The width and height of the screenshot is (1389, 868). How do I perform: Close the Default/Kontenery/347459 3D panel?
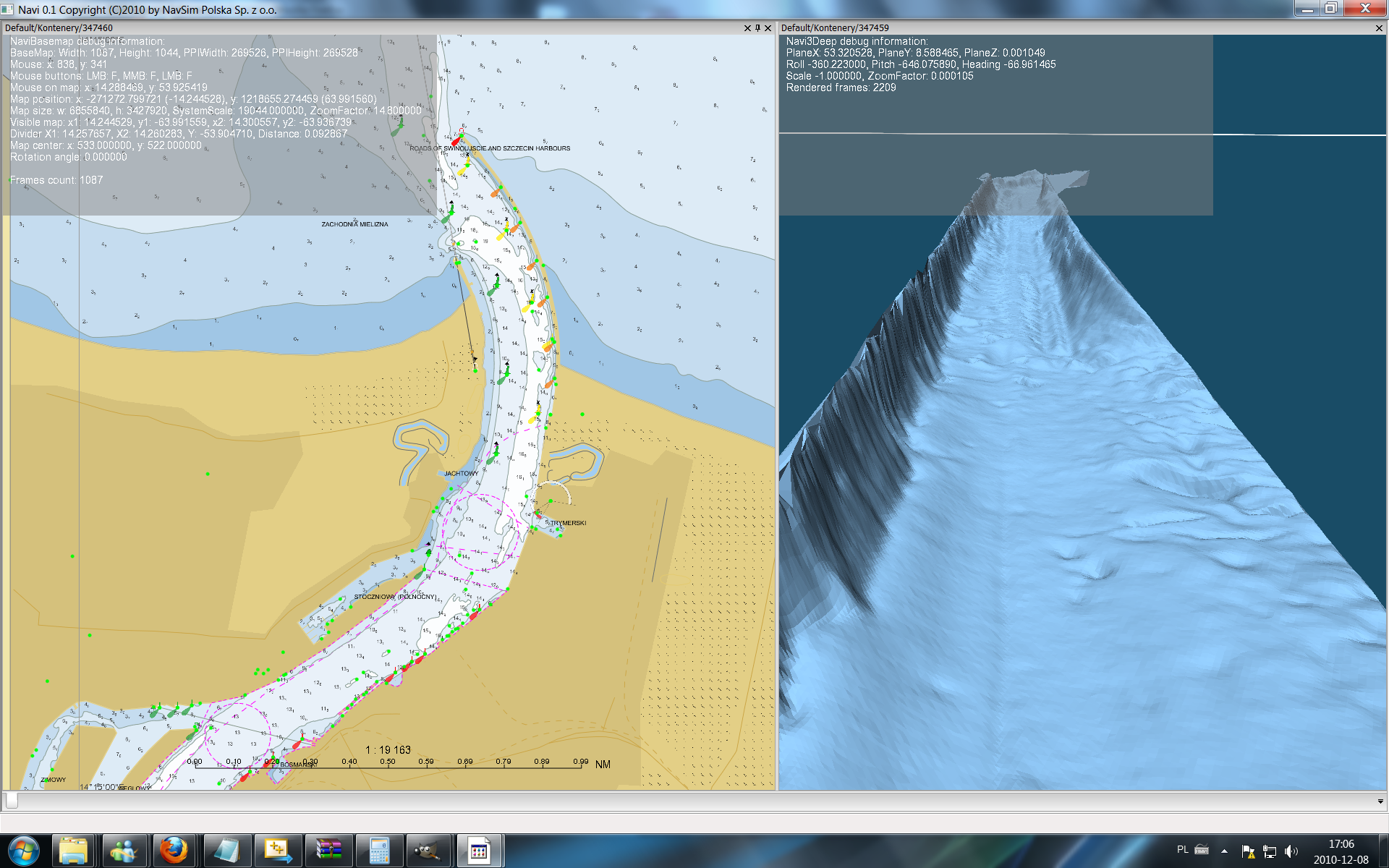1379,28
